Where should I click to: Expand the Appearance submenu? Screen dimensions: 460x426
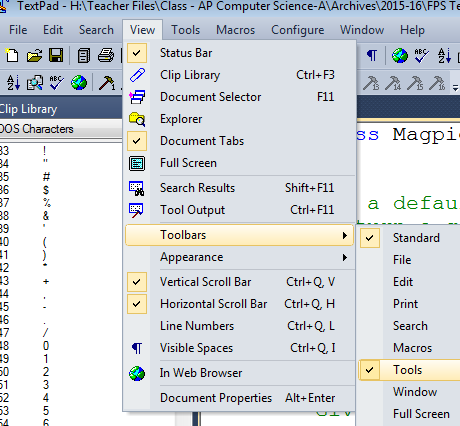pyautogui.click(x=240, y=257)
